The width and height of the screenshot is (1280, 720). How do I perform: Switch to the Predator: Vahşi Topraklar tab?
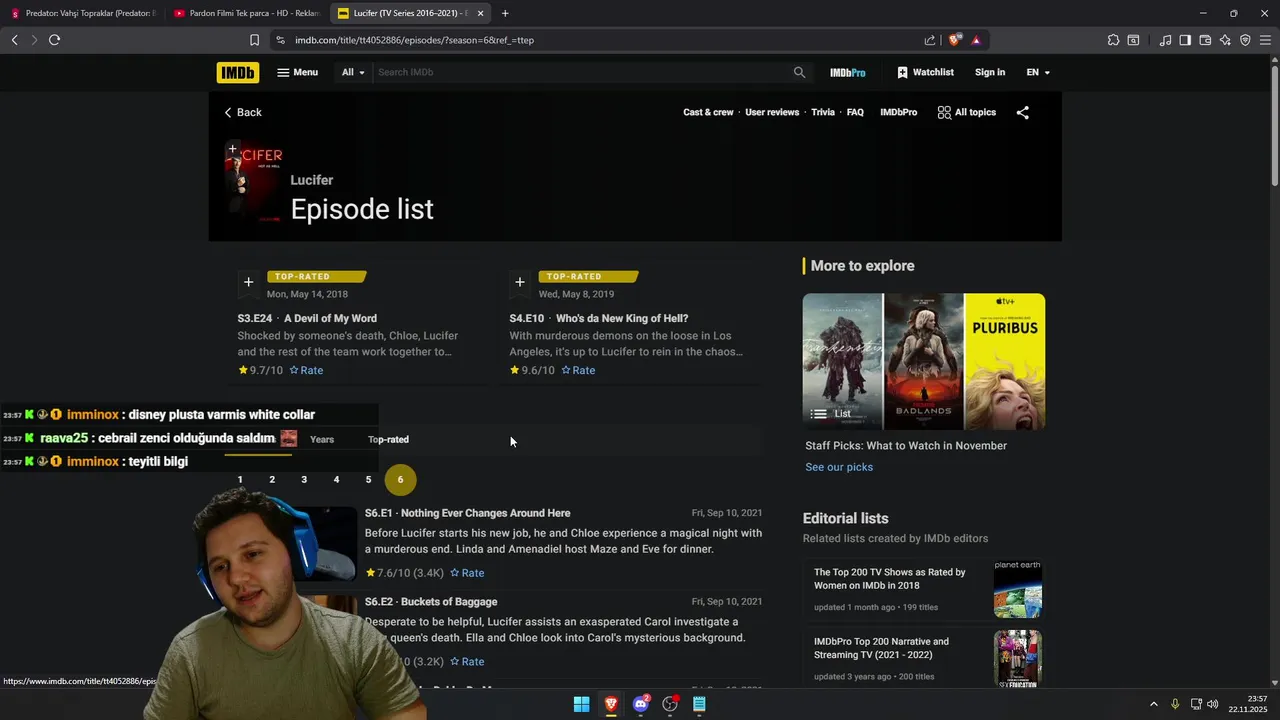pyautogui.click(x=82, y=13)
